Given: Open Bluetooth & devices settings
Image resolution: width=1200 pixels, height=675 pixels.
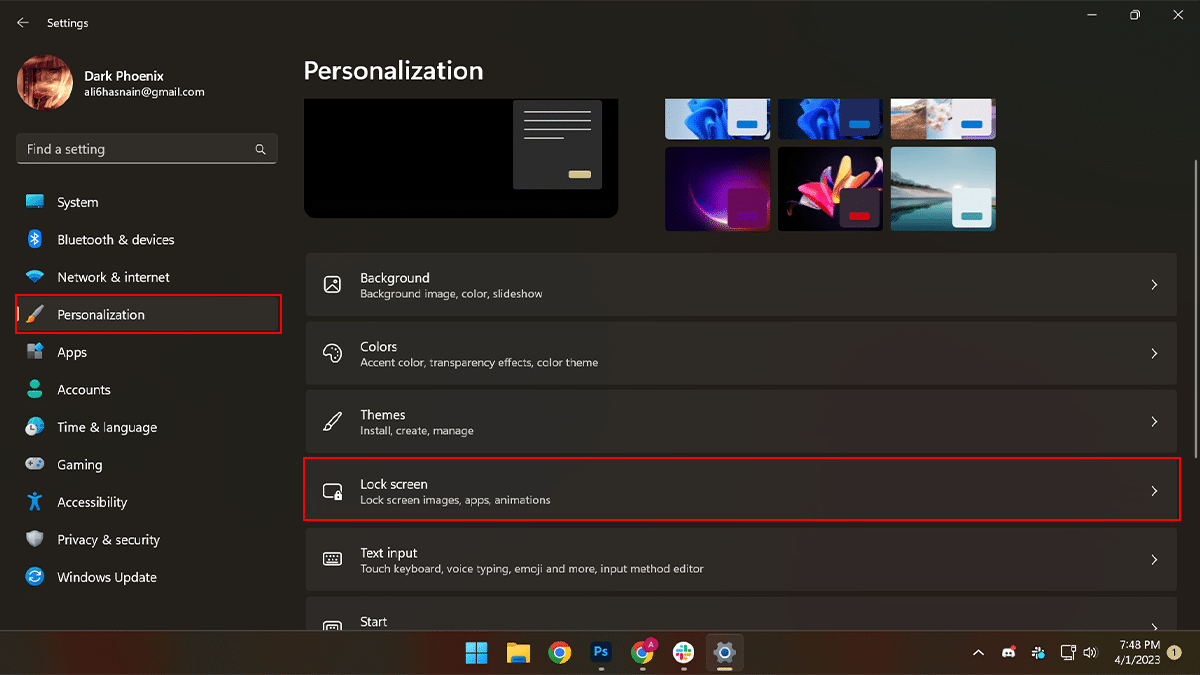Looking at the screenshot, I should (x=115, y=240).
